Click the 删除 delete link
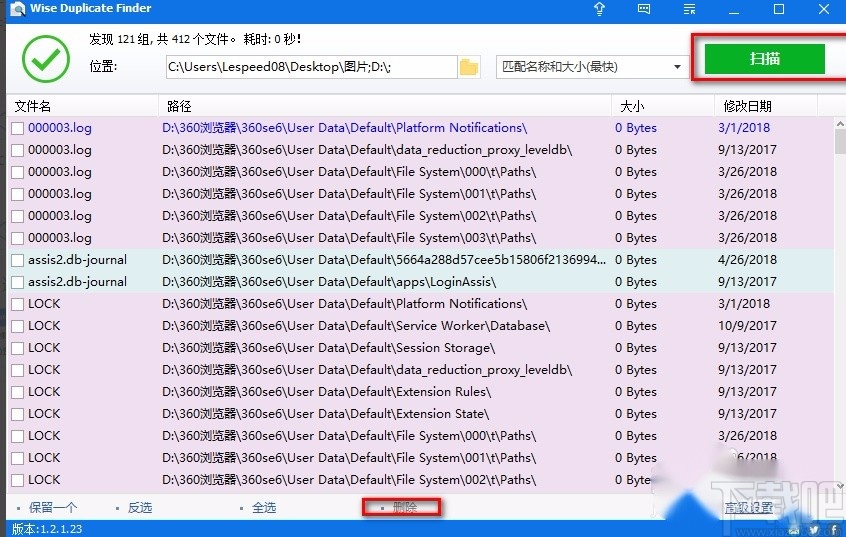 point(405,507)
